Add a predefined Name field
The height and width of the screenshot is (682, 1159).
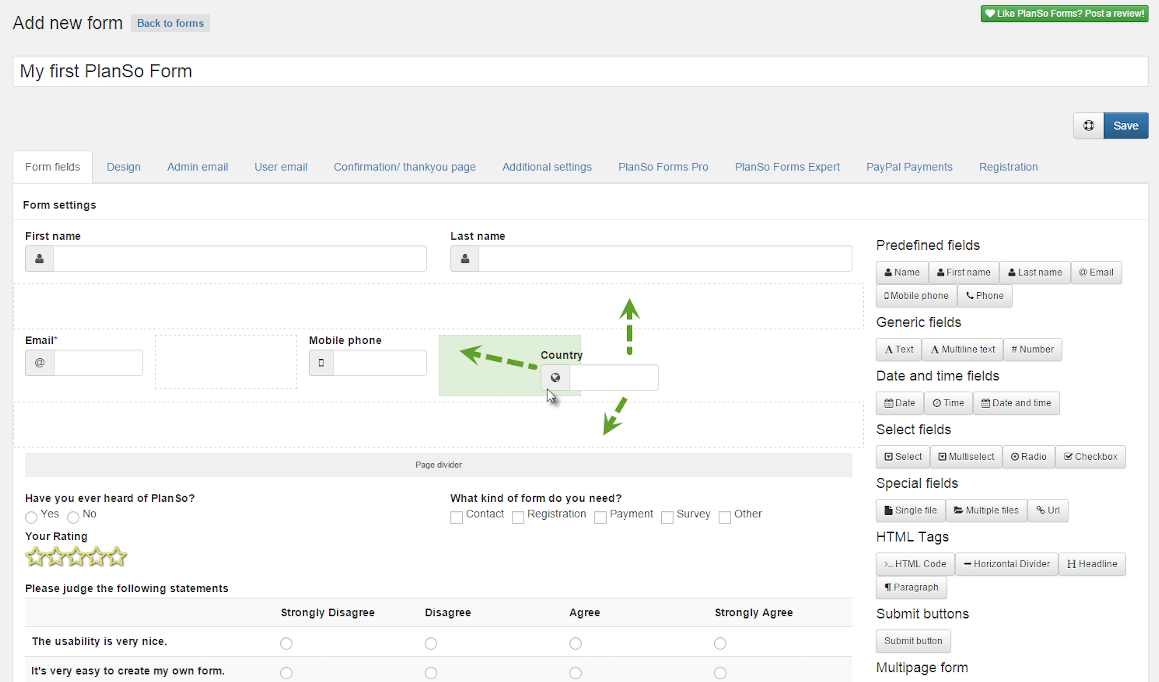coord(902,273)
